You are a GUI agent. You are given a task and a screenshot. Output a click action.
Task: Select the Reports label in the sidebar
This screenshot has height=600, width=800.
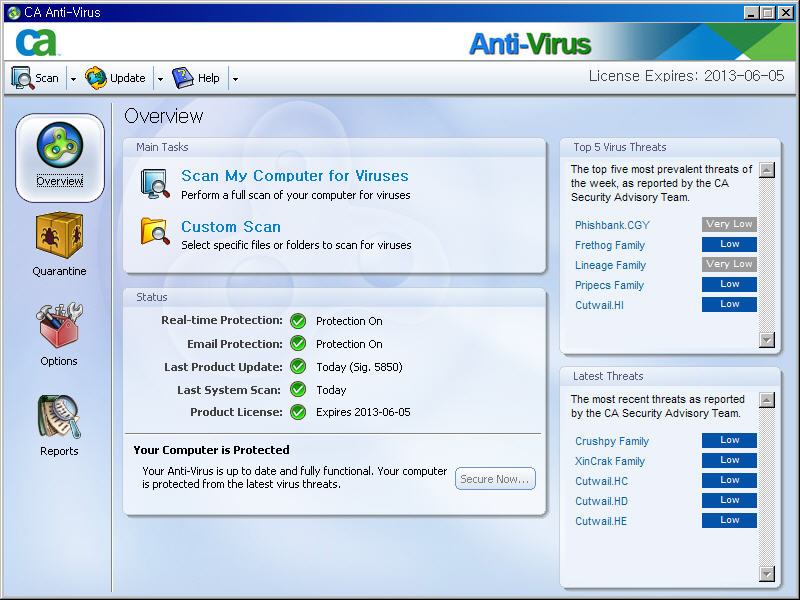pos(59,451)
